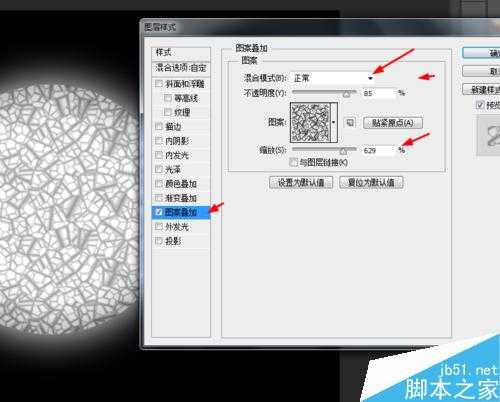Image resolution: width=500 pixels, height=402 pixels.
Task: Uncheck 图案叠加 checkbox
Action: click(x=159, y=212)
